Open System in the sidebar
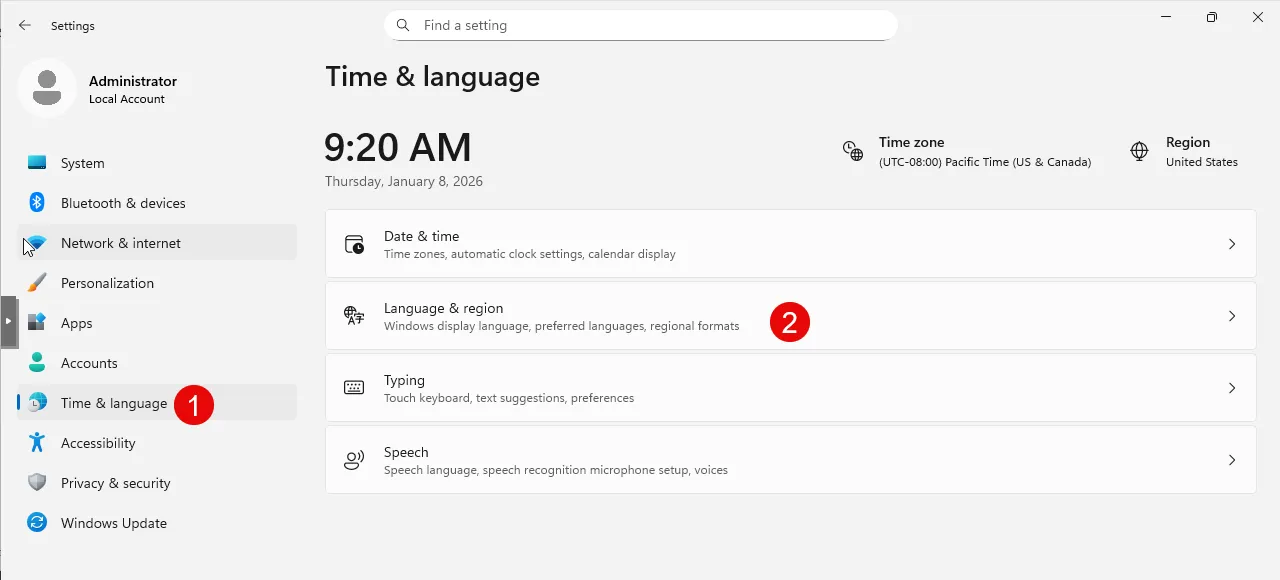This screenshot has width=1280, height=580. click(x=82, y=163)
